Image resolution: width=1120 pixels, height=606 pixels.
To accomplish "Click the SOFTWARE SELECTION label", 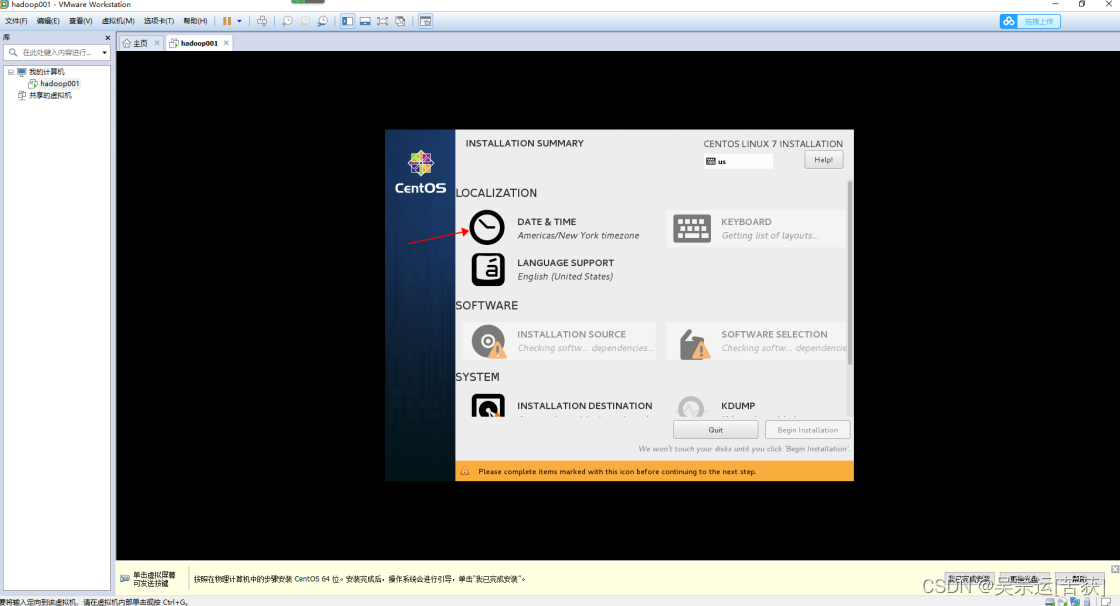I will pyautogui.click(x=774, y=334).
